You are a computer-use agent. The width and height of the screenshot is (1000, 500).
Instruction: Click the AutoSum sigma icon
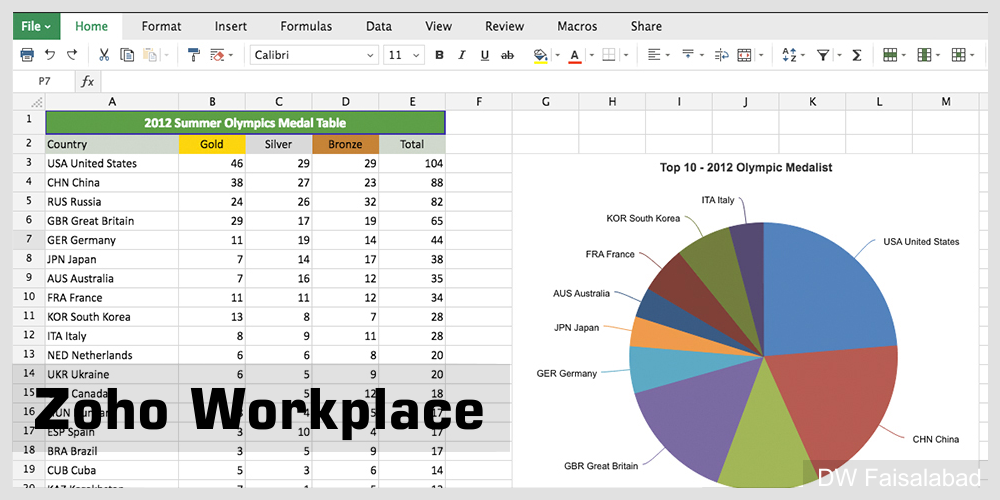tap(857, 55)
